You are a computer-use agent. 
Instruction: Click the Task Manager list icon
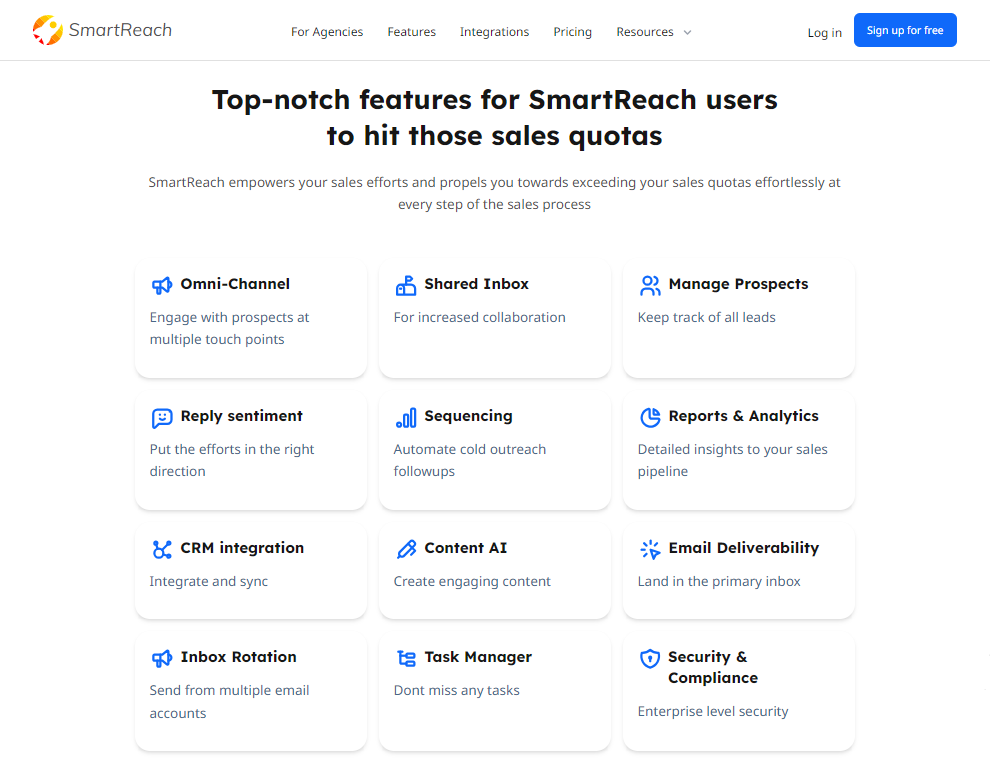[x=406, y=659]
